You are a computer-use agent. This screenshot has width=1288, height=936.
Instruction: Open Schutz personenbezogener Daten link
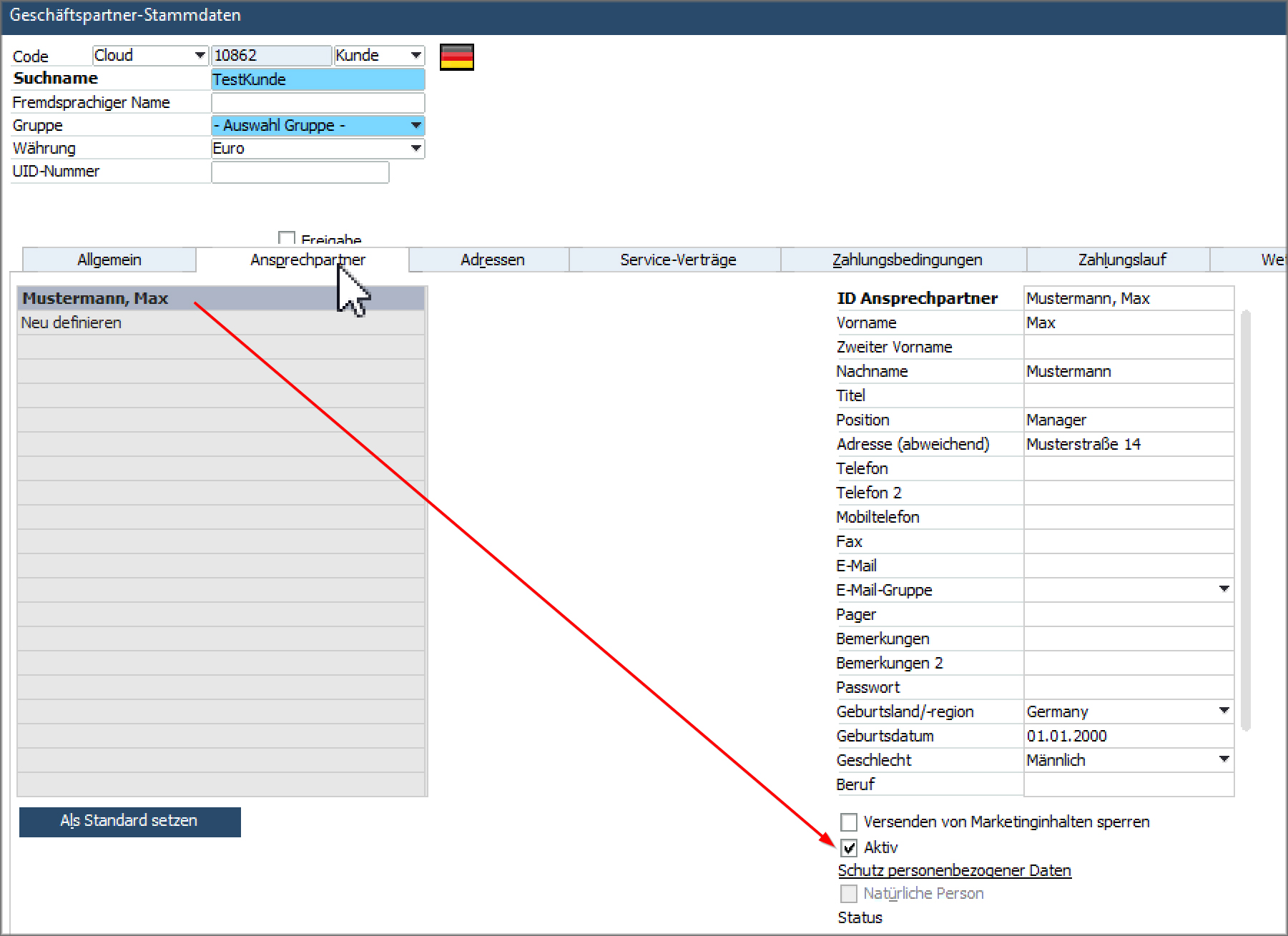pyautogui.click(x=954, y=871)
